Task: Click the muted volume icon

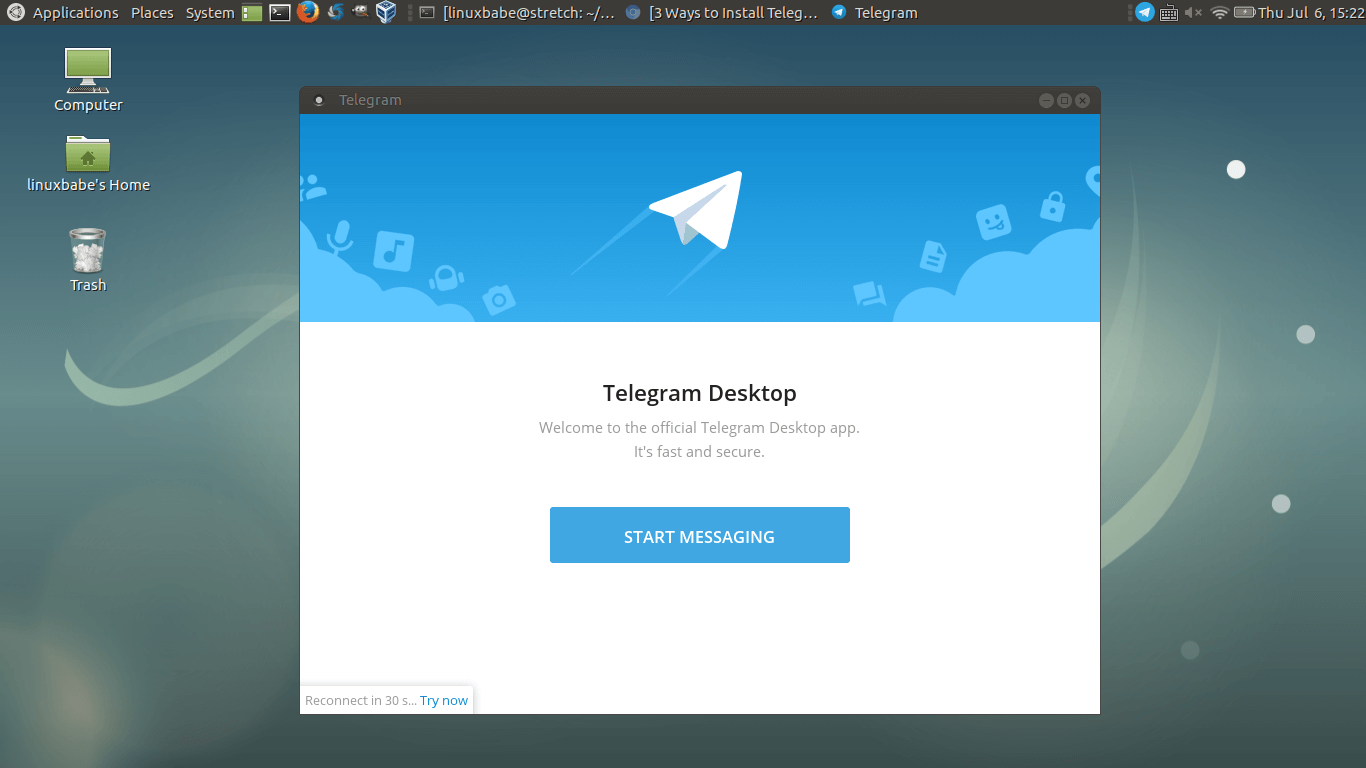Action: (x=1194, y=13)
